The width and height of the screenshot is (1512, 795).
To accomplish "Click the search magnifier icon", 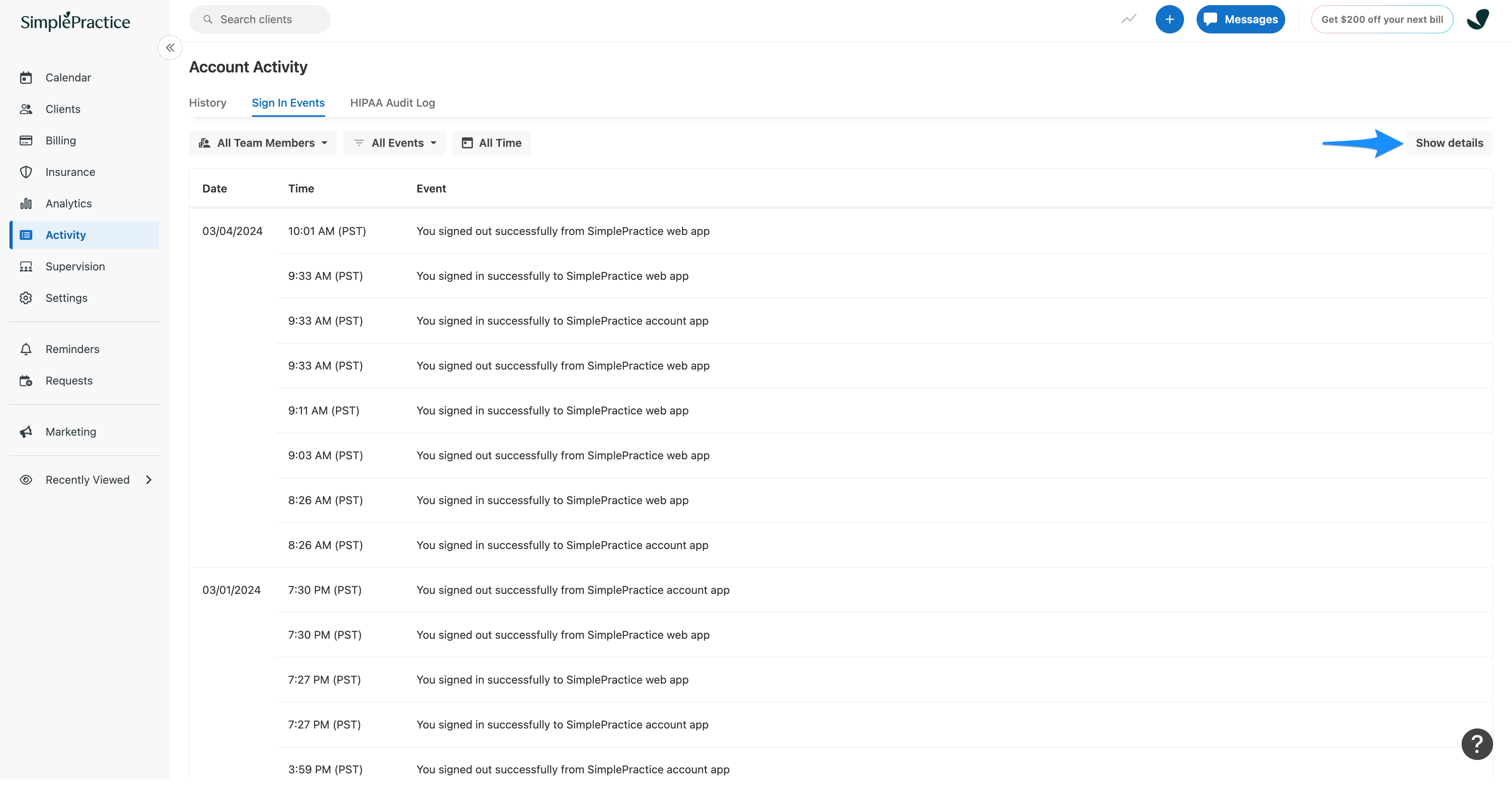I will point(208,19).
